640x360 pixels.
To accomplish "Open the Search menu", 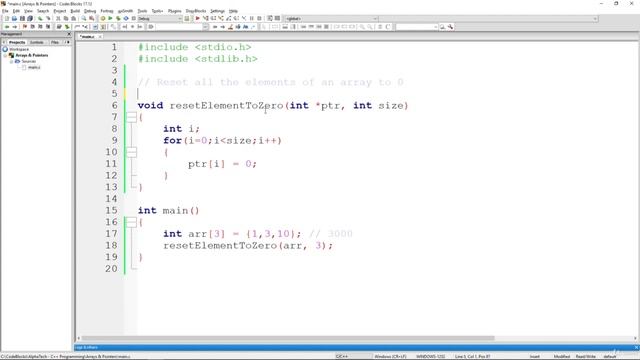I will click(43, 11).
